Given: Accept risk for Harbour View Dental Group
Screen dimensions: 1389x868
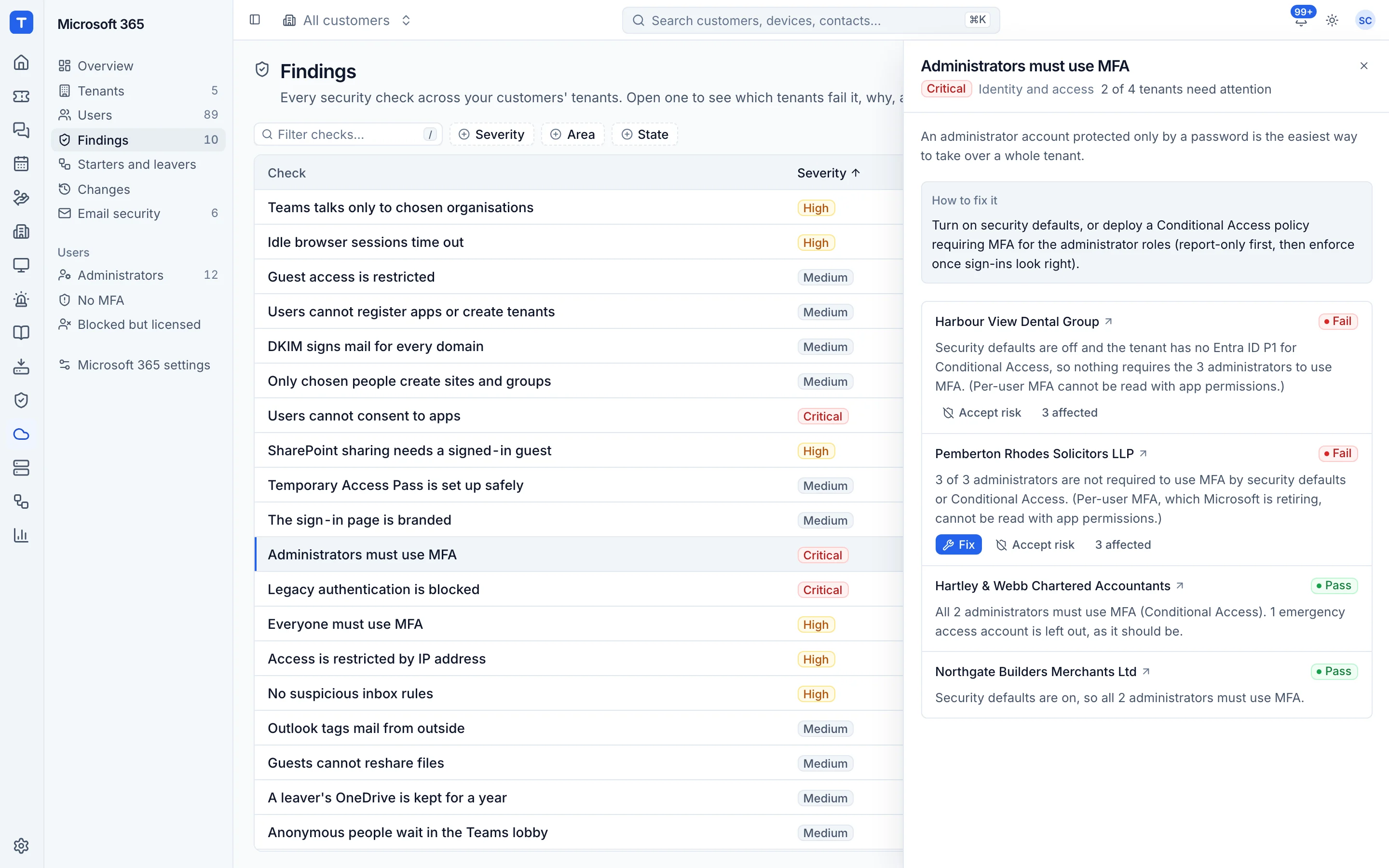Looking at the screenshot, I should 982,413.
